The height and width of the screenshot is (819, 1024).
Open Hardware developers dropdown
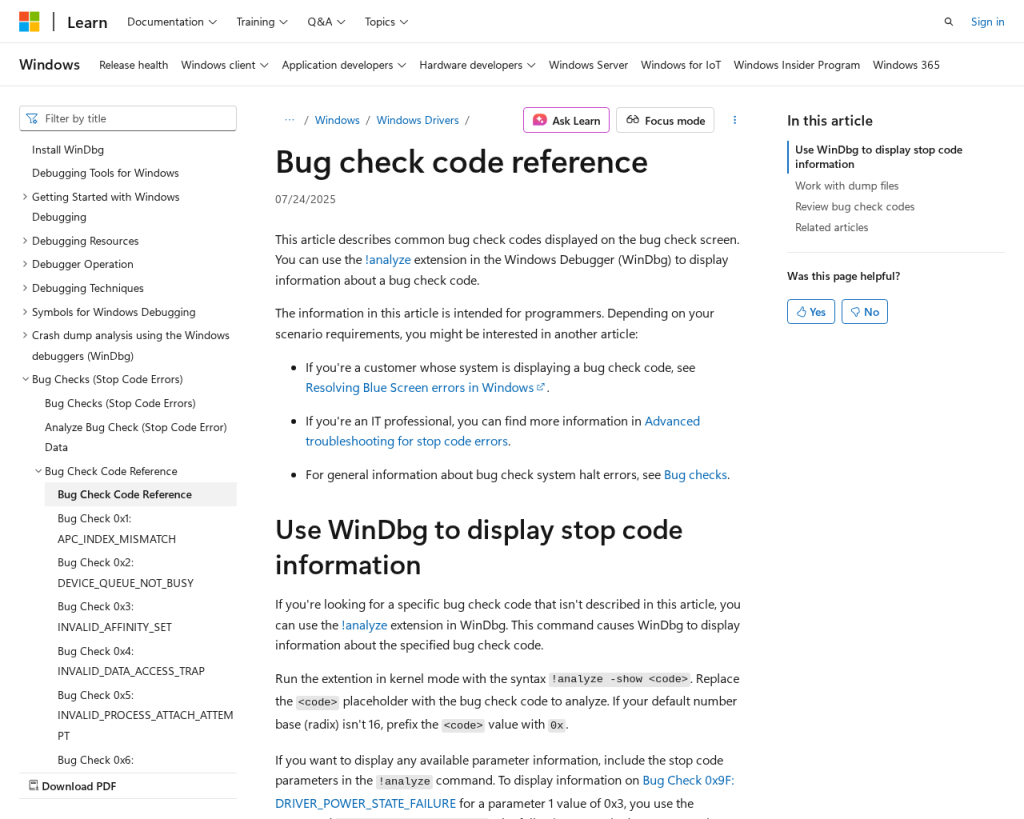477,65
